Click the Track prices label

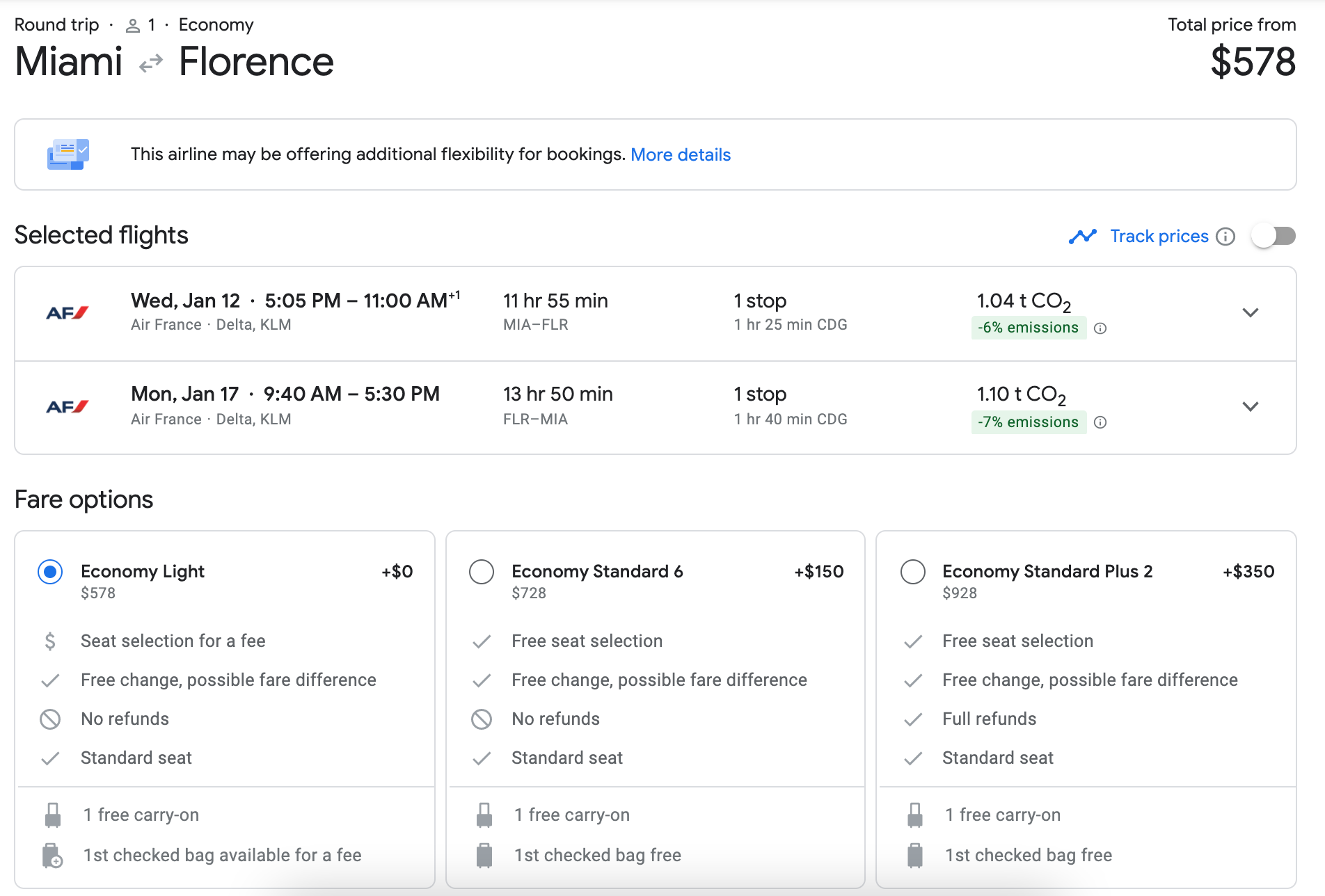(x=1159, y=237)
